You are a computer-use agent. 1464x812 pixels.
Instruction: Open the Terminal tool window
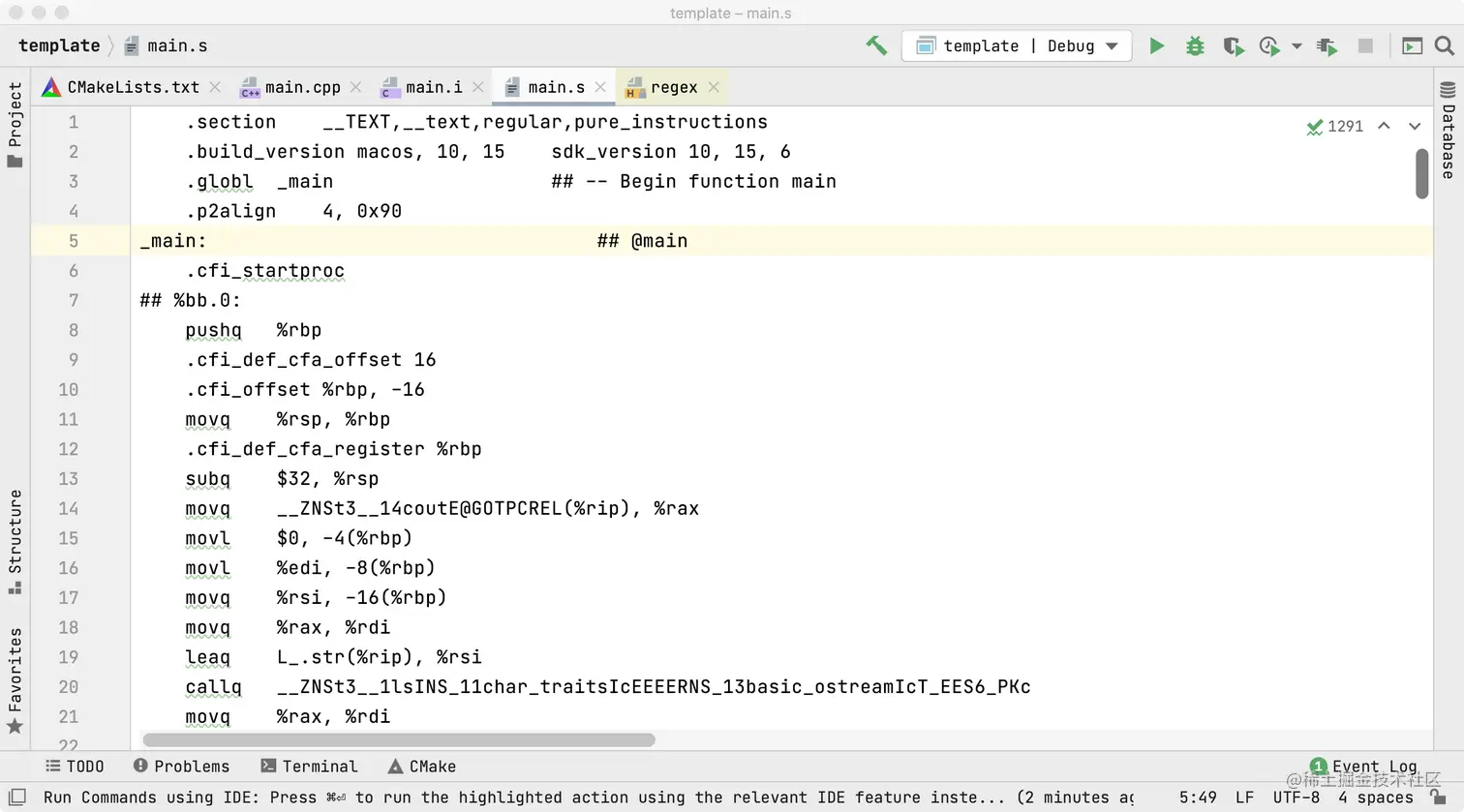(x=309, y=767)
